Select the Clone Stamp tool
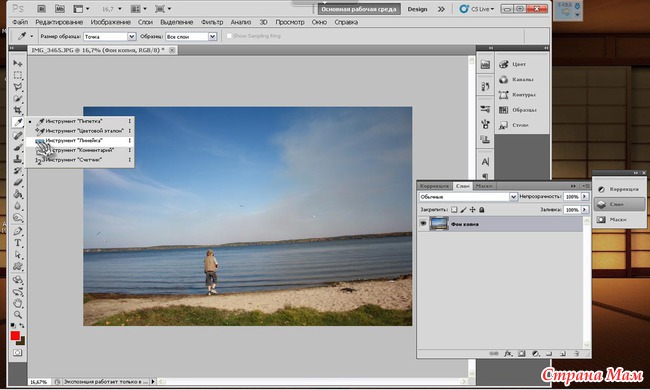Image resolution: width=650 pixels, height=390 pixels. [x=17, y=159]
